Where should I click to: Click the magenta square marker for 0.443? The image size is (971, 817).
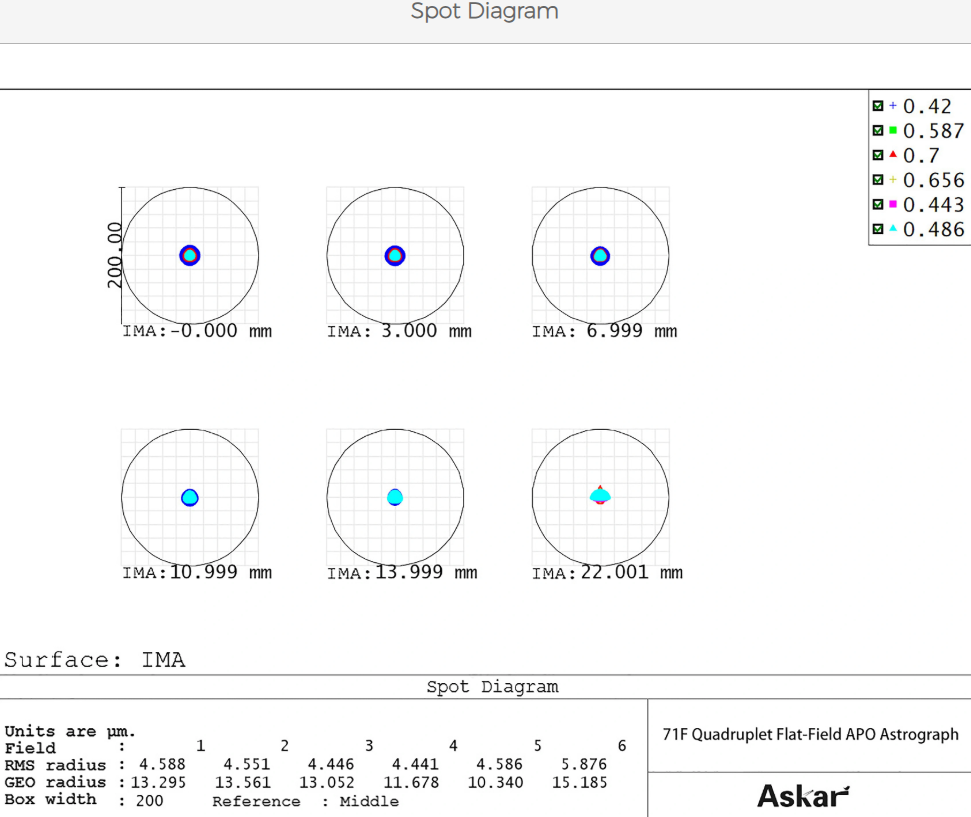[893, 205]
